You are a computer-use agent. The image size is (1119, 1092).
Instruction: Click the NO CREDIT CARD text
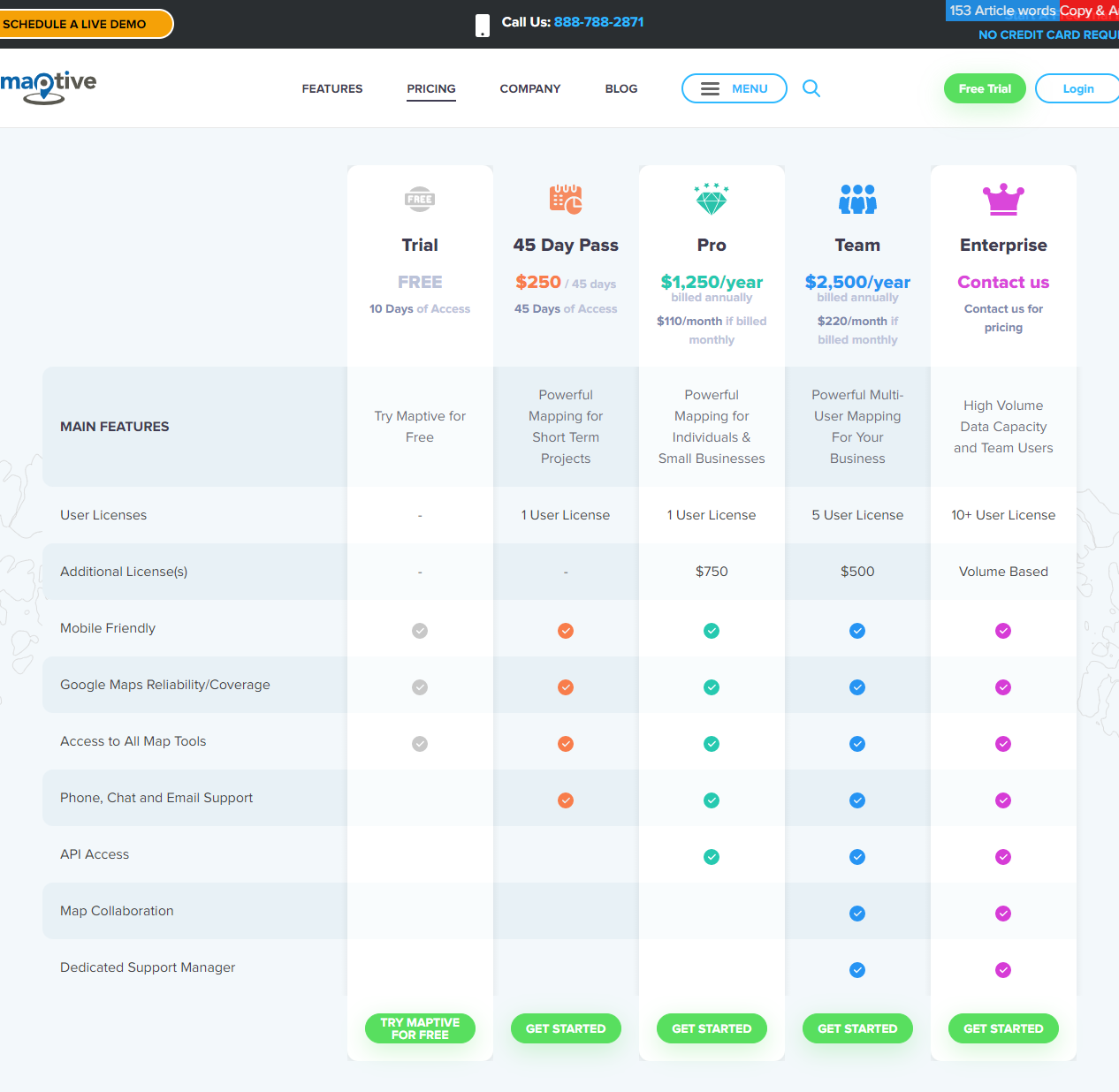coord(1048,34)
